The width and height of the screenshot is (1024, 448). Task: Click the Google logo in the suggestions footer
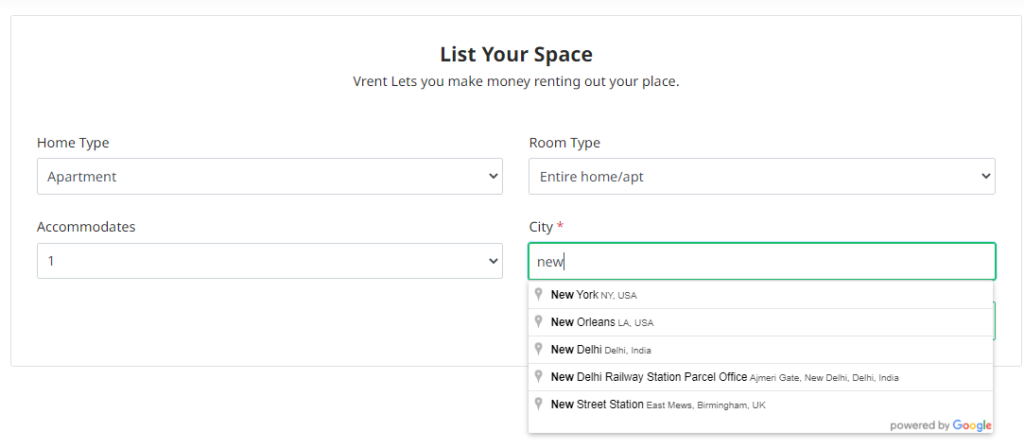971,425
